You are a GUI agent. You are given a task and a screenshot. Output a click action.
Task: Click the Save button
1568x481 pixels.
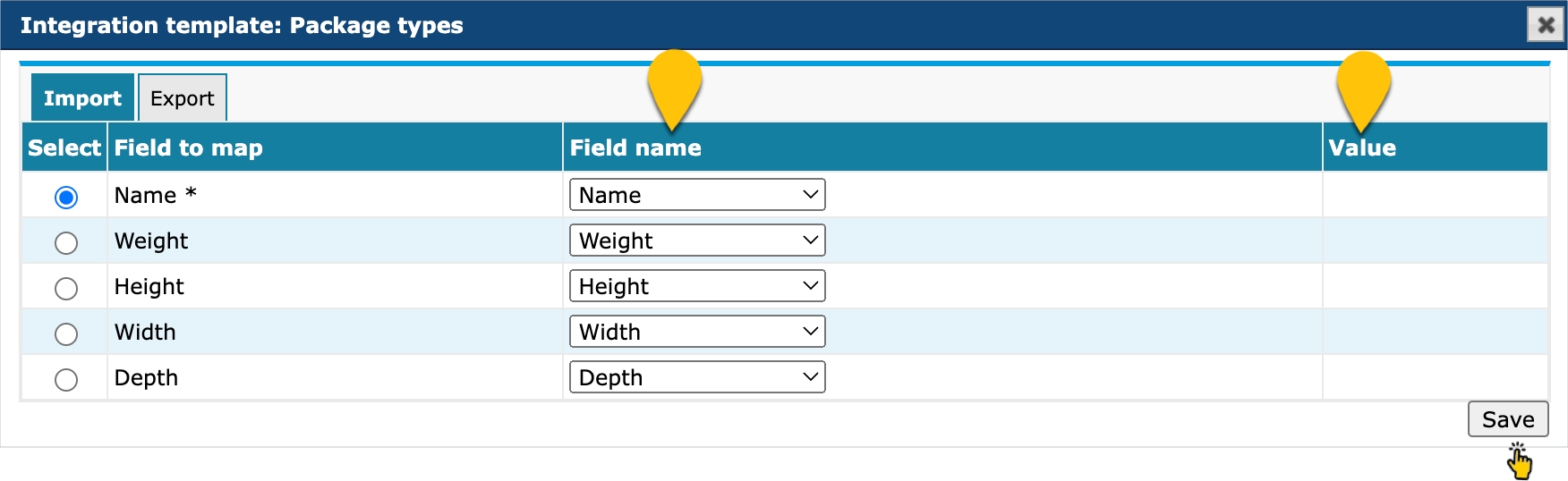tap(1508, 419)
